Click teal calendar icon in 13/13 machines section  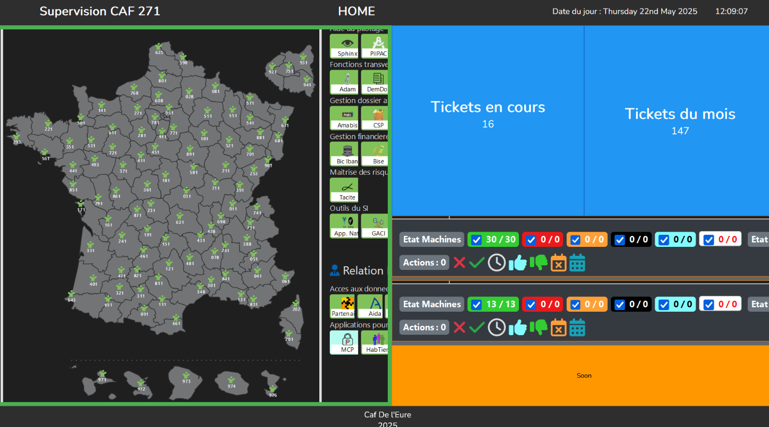[x=577, y=328]
